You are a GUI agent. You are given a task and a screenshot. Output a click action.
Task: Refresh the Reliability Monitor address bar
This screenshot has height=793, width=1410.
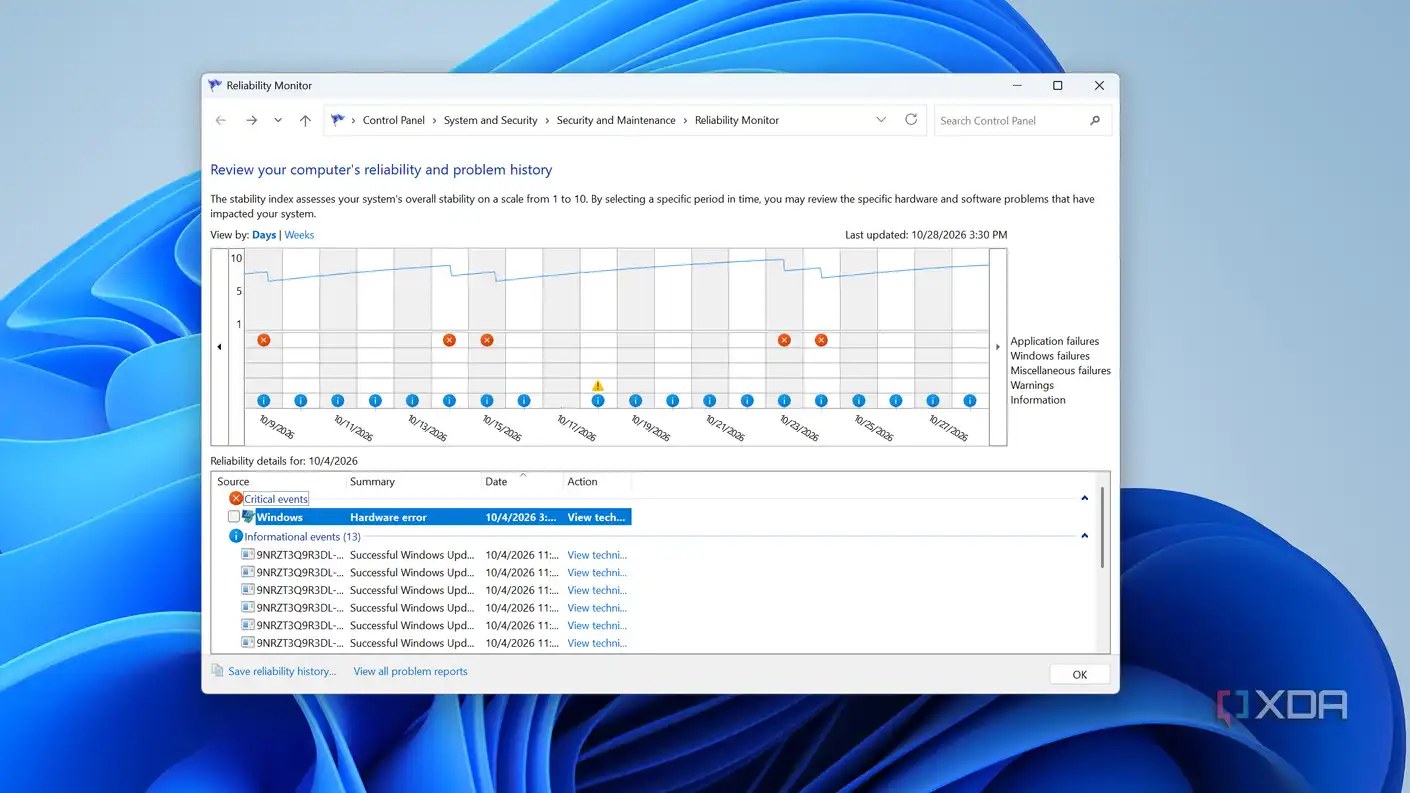pos(911,120)
